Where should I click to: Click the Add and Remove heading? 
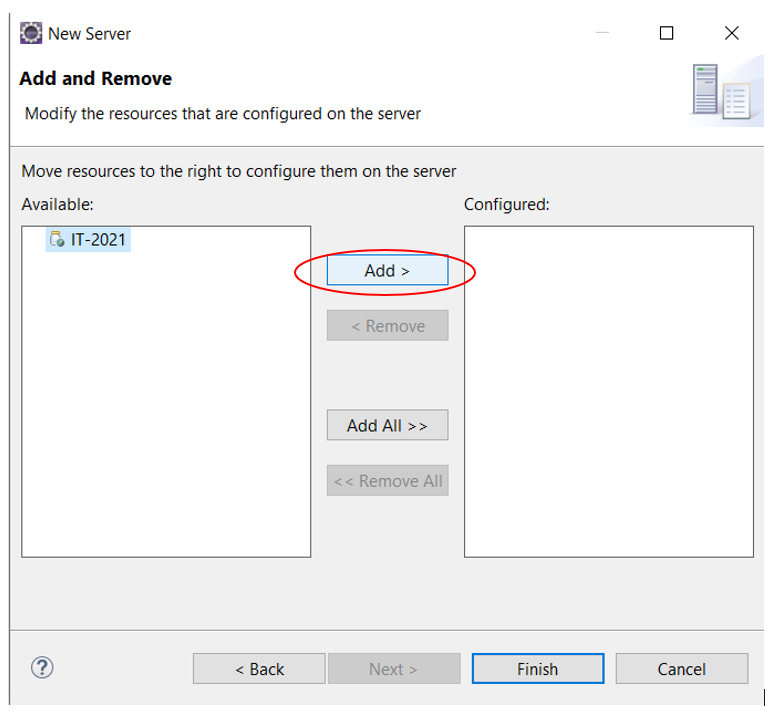click(96, 78)
